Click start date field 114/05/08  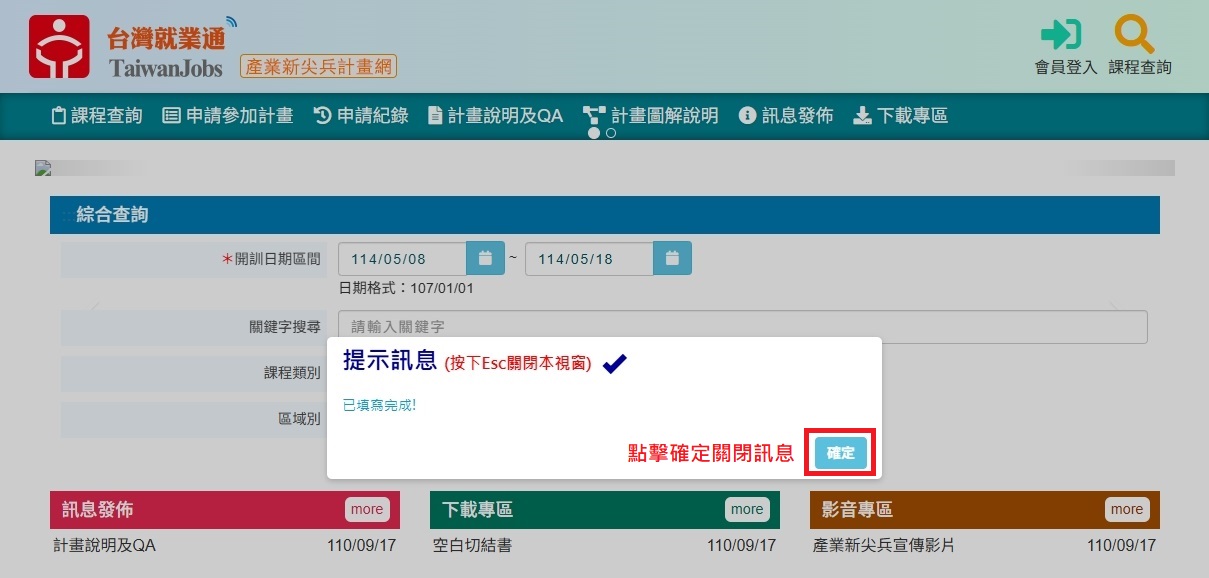[403, 259]
